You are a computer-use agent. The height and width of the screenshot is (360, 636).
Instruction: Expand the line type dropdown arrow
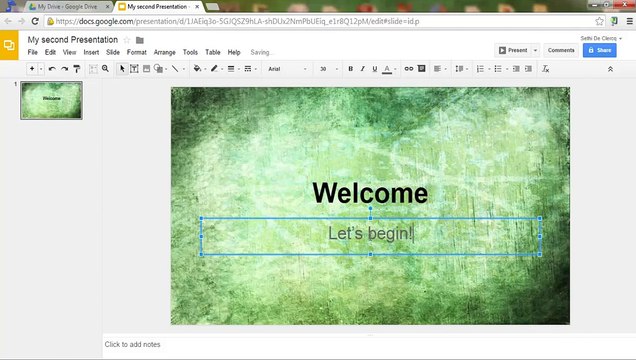click(x=184, y=69)
